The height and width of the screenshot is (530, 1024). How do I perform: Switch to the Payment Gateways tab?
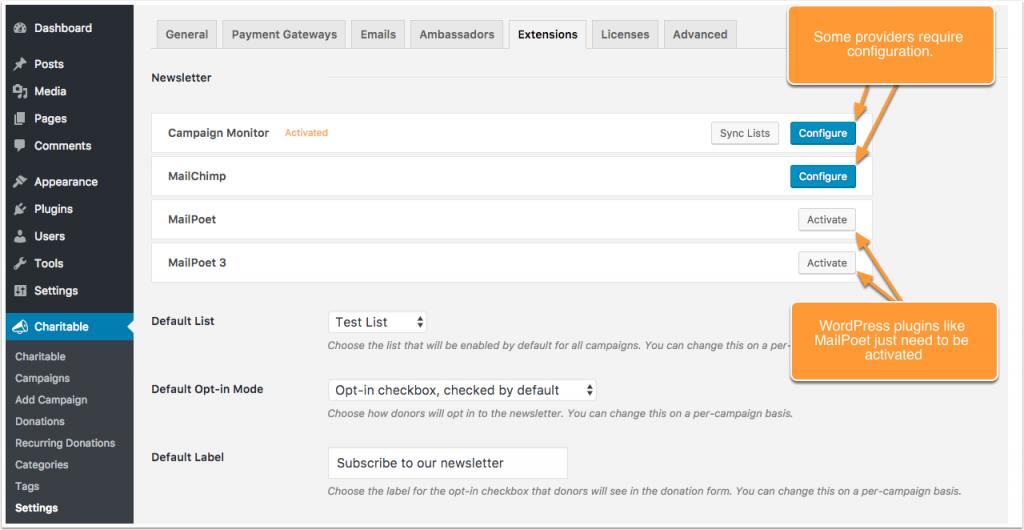tap(284, 35)
